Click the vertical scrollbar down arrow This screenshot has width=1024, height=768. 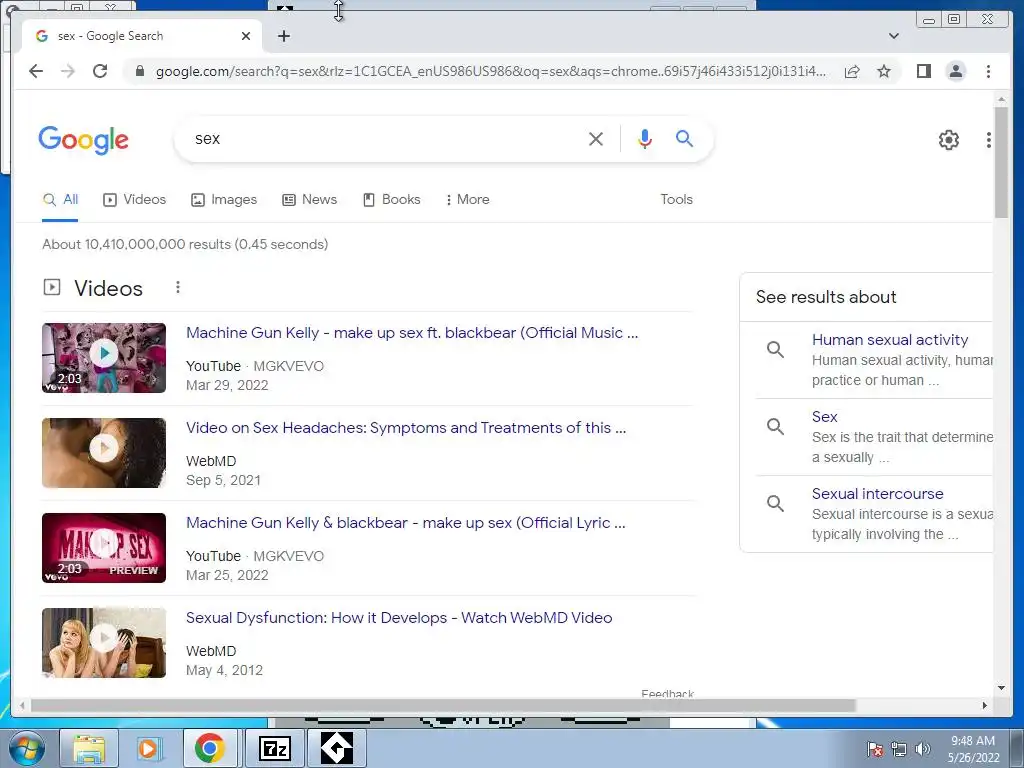pyautogui.click(x=1001, y=688)
